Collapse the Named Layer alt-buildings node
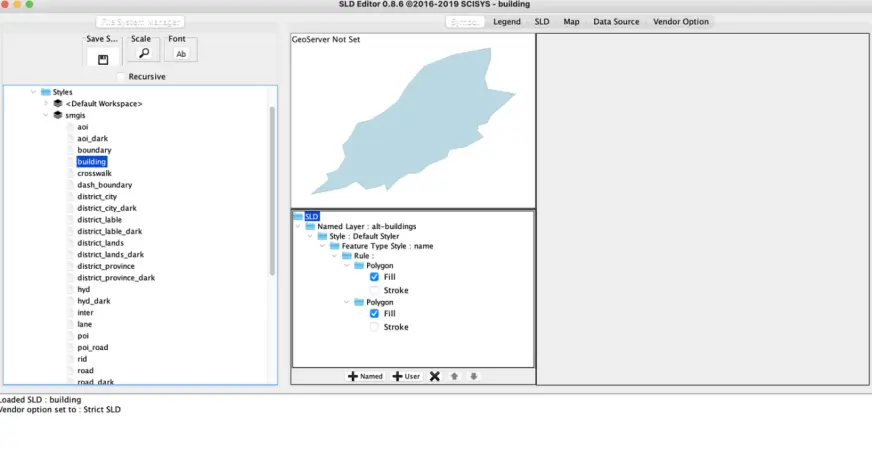 298,227
